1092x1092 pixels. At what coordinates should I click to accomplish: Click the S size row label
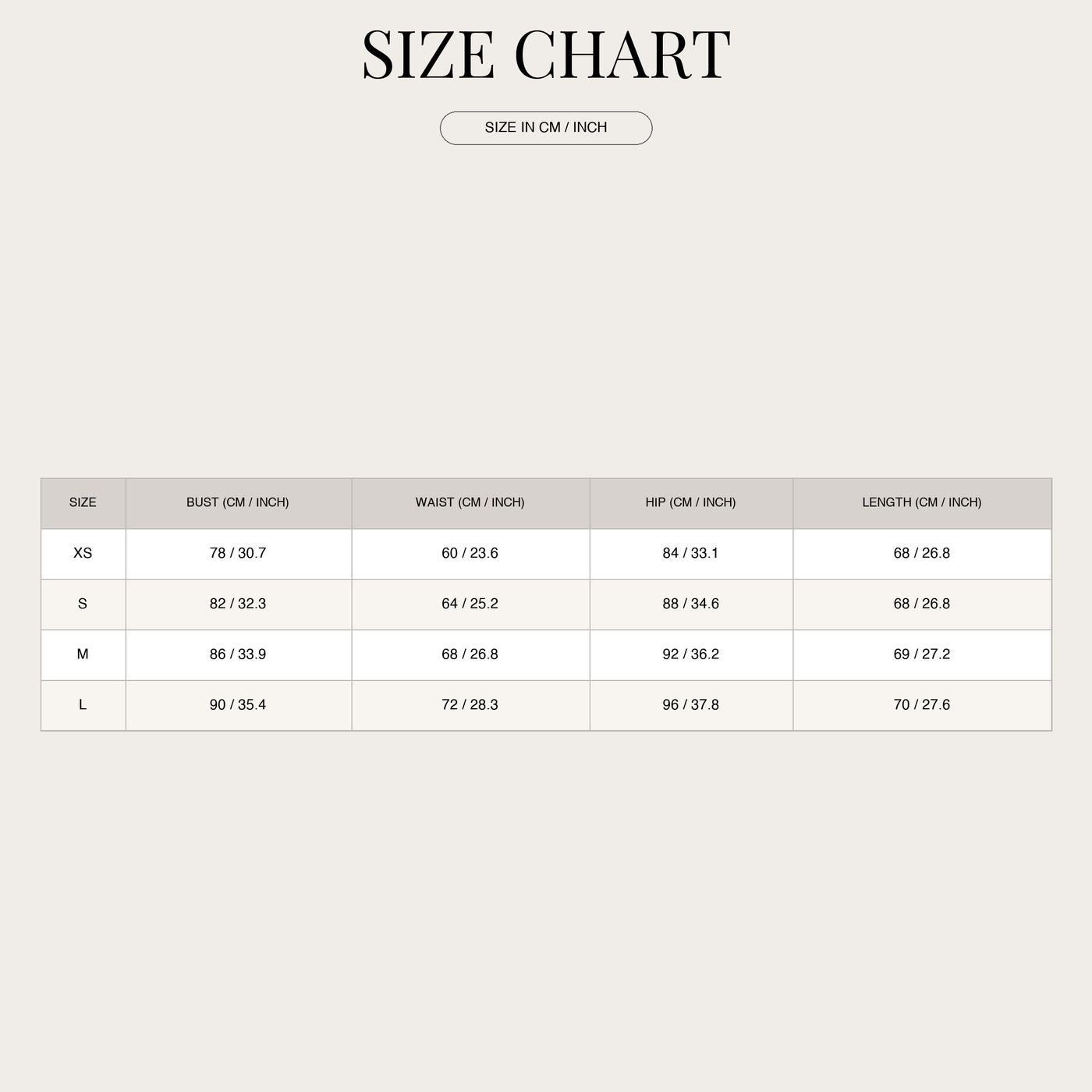click(83, 604)
